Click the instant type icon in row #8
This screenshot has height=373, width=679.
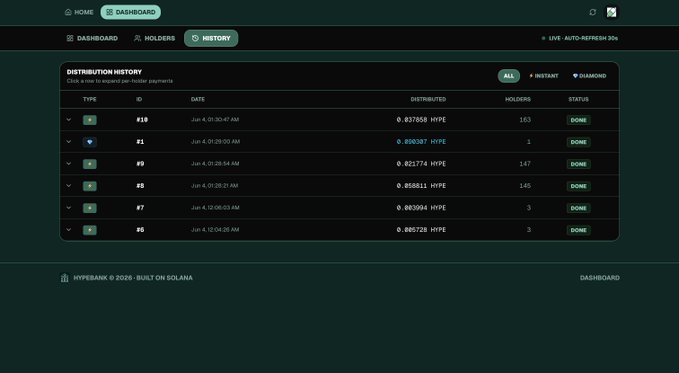click(x=90, y=186)
